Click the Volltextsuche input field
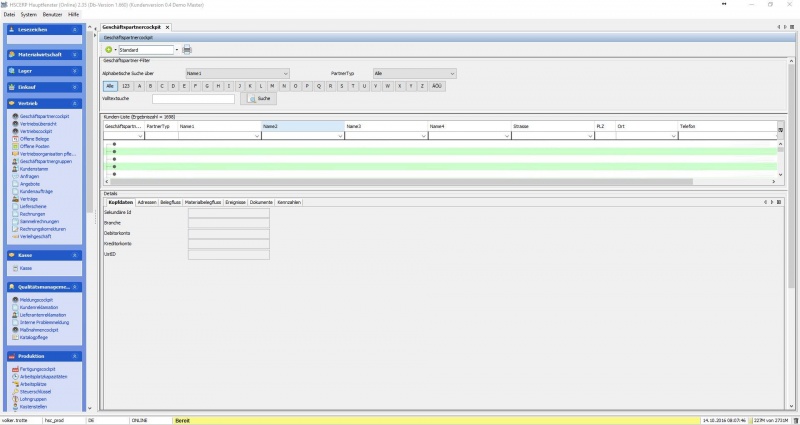This screenshot has width=800, height=425. pyautogui.click(x=193, y=99)
